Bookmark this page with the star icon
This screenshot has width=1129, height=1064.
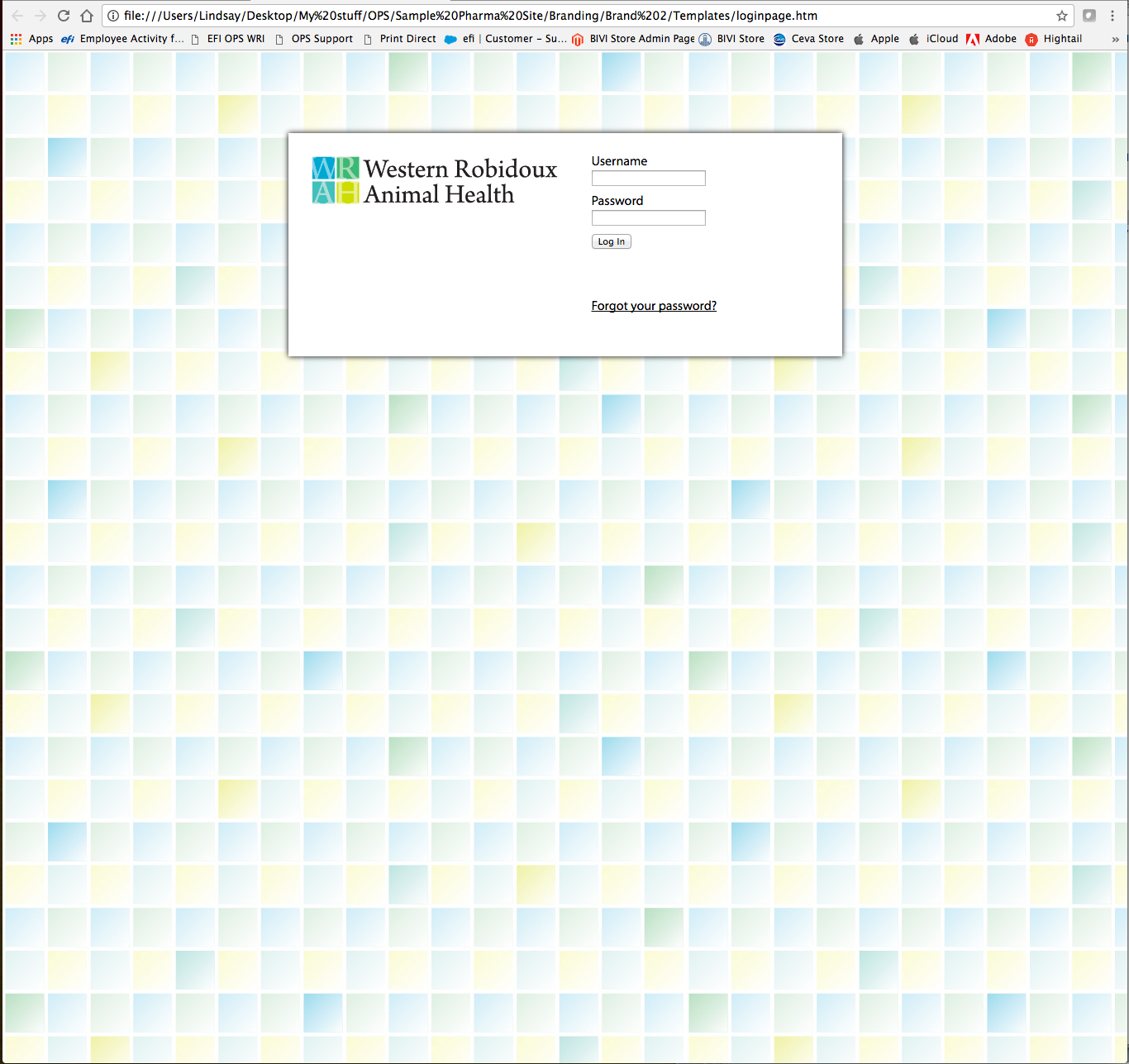(1062, 16)
